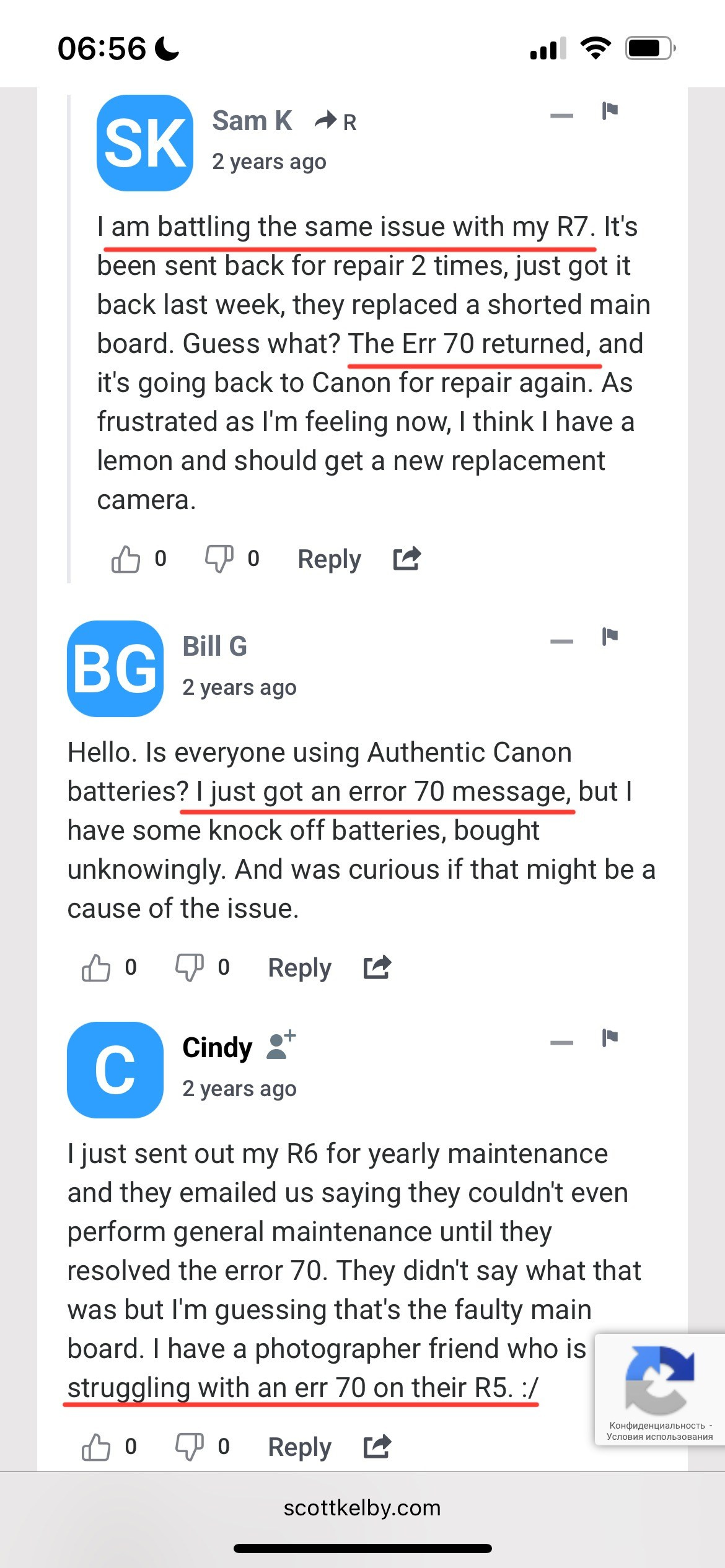Viewport: 725px width, 1568px height.
Task: Tap the scottkelby.com address bar
Action: (x=362, y=1508)
